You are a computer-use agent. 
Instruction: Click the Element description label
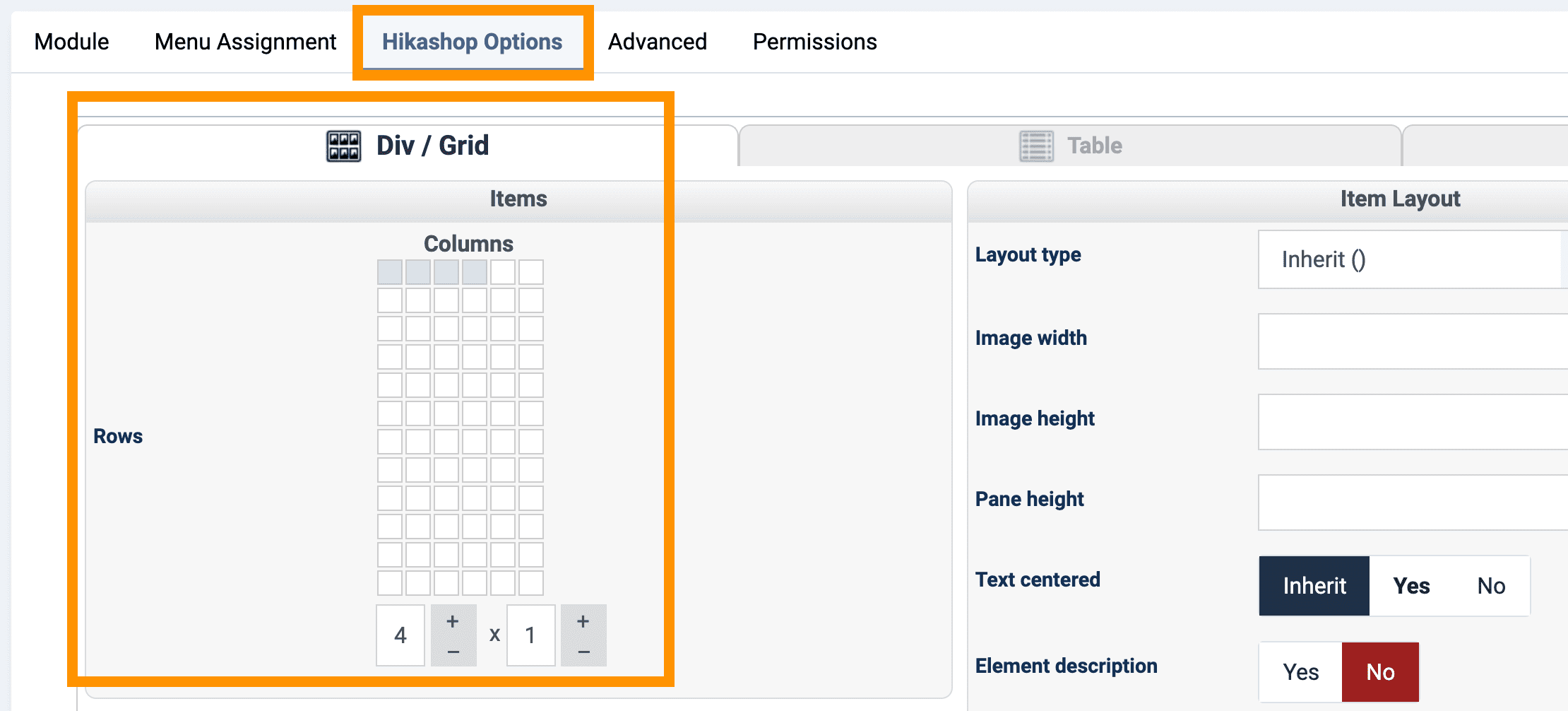[1066, 666]
